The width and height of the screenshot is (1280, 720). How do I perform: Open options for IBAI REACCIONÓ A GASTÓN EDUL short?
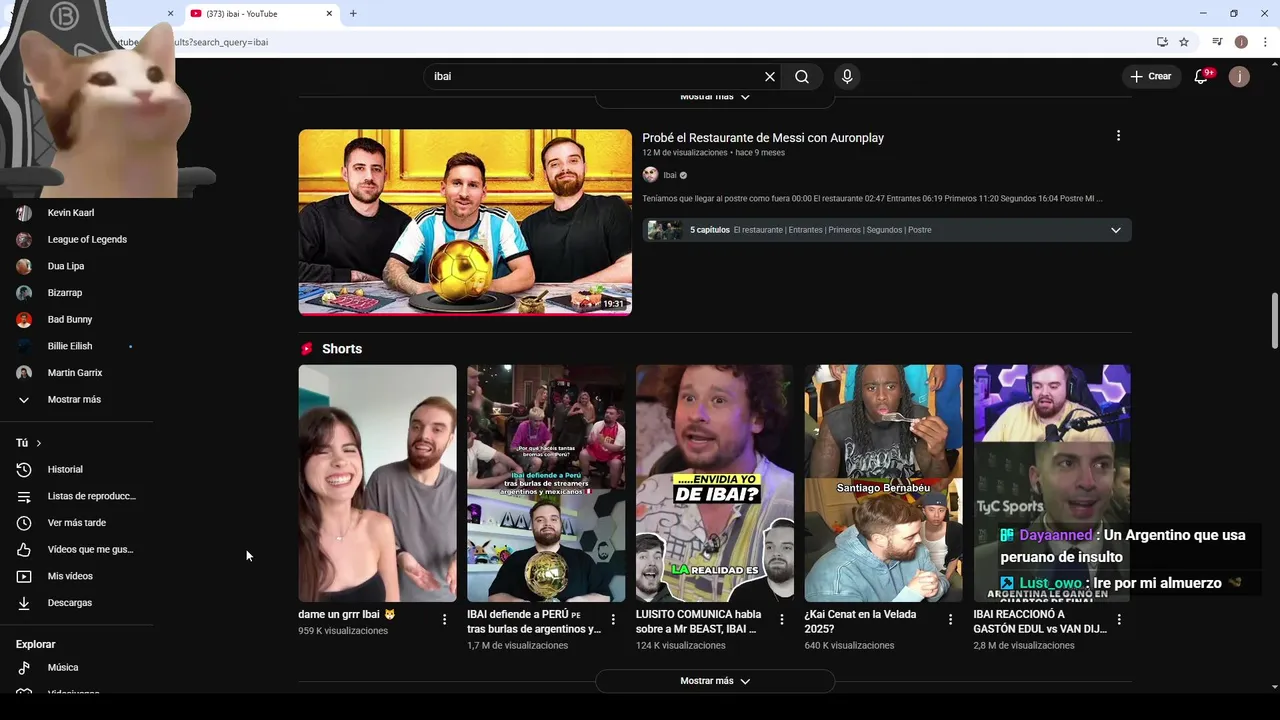pyautogui.click(x=1119, y=620)
